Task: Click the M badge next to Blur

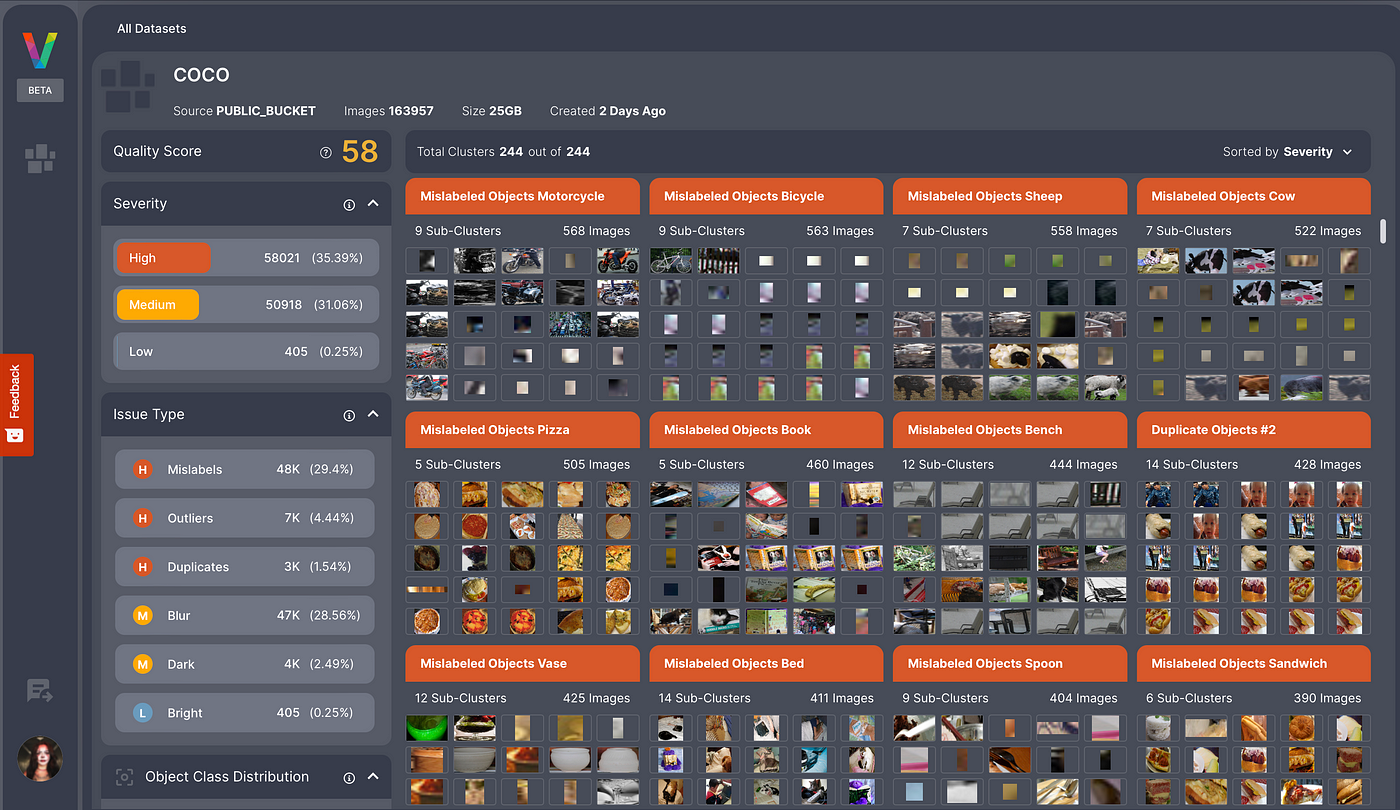Action: [x=142, y=616]
